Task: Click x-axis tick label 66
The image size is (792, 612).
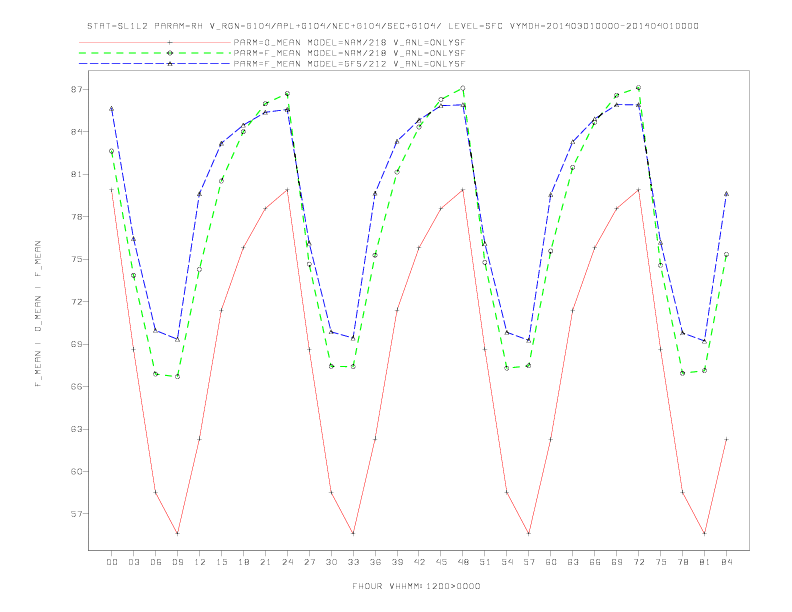Action: 595,562
